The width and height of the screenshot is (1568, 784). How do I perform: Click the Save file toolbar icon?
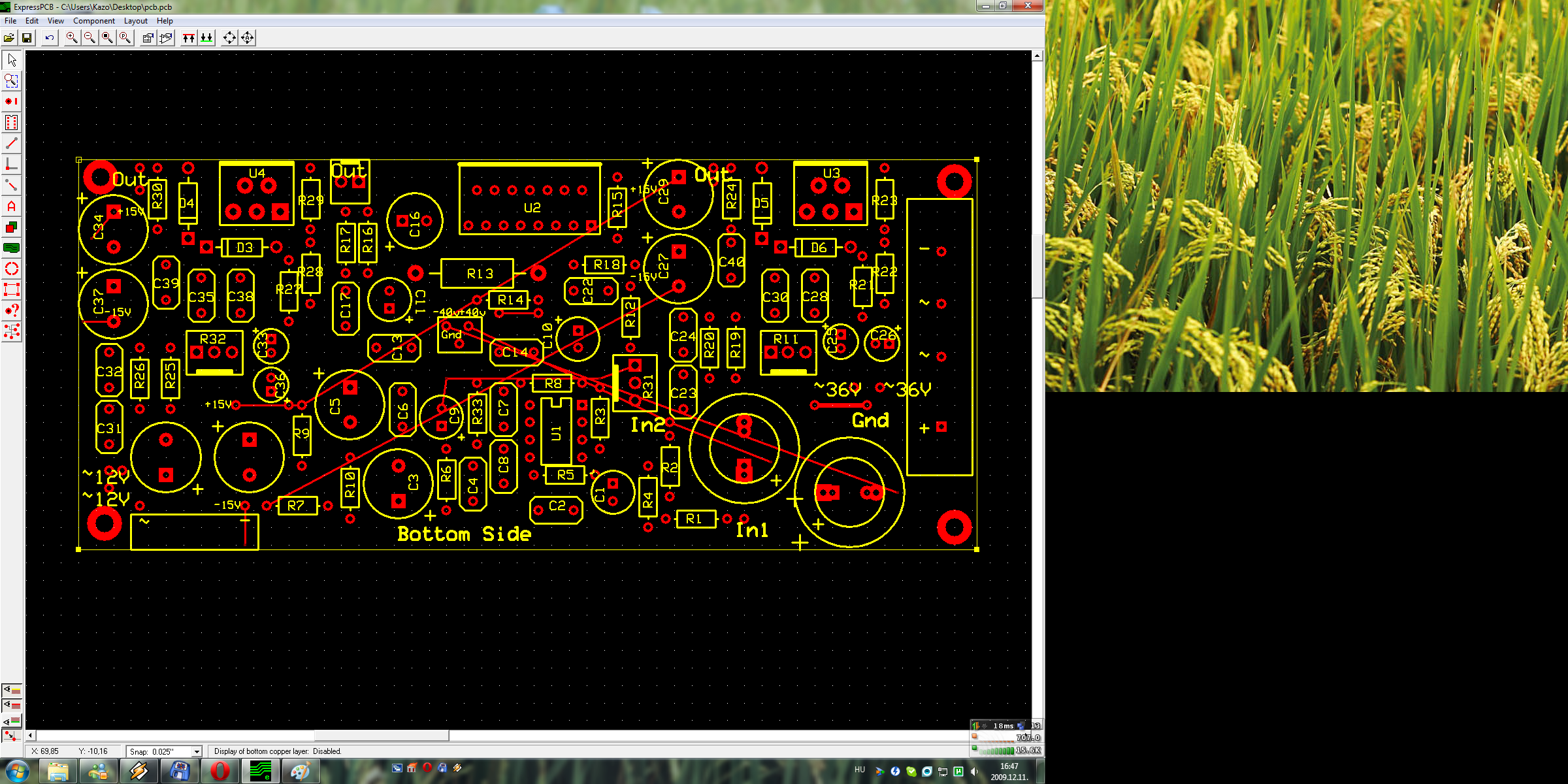click(x=27, y=38)
